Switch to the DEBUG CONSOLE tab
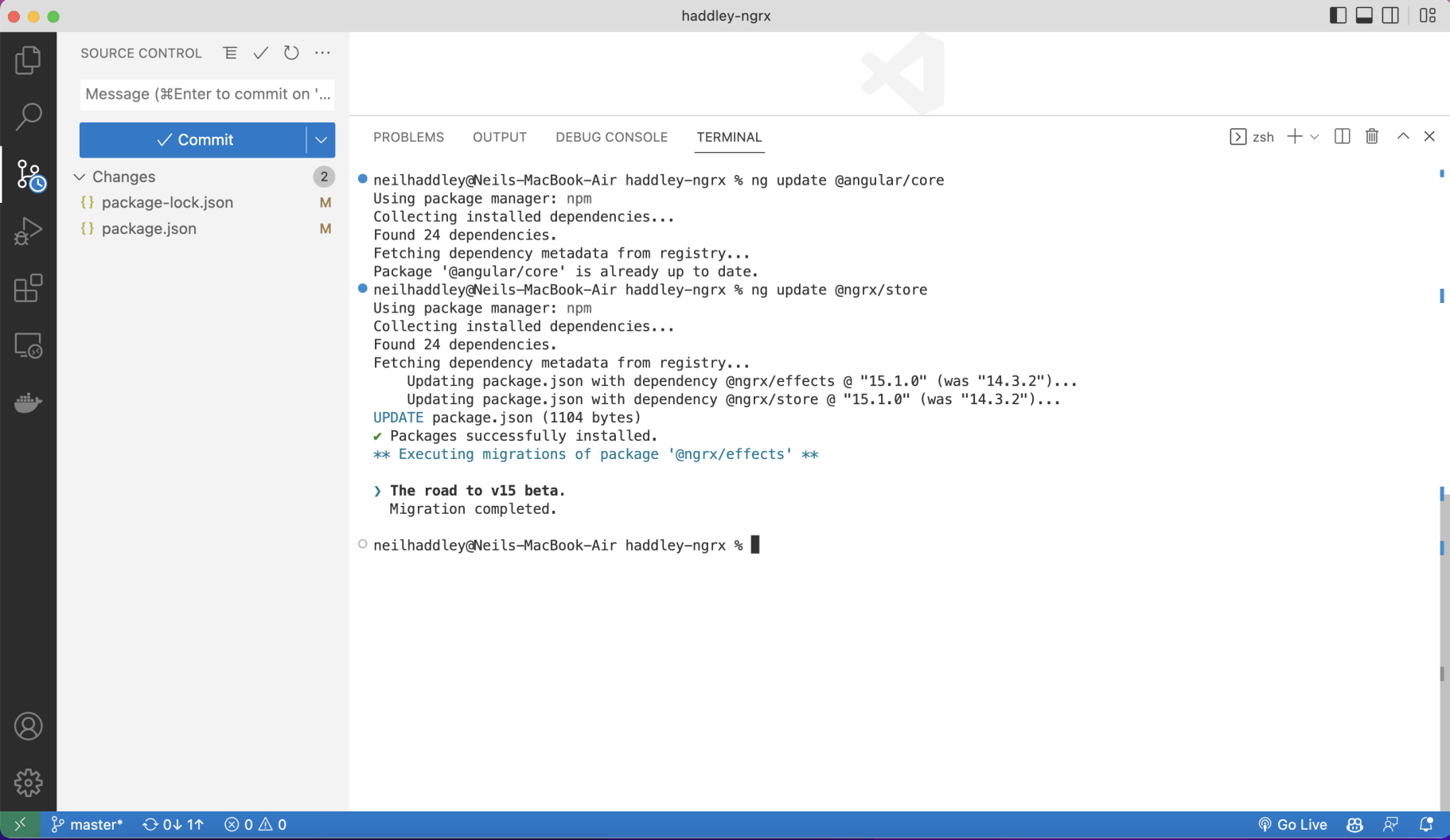This screenshot has height=840, width=1450. pos(611,137)
